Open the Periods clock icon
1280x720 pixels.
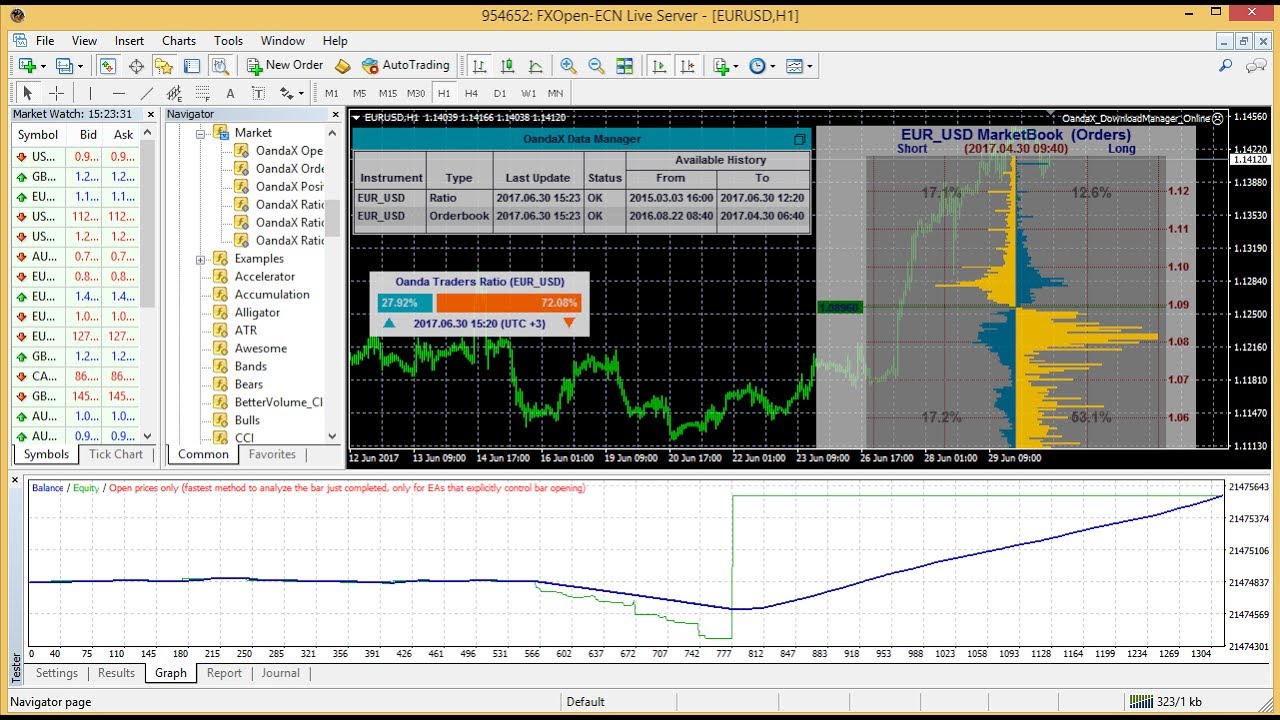pyautogui.click(x=757, y=66)
